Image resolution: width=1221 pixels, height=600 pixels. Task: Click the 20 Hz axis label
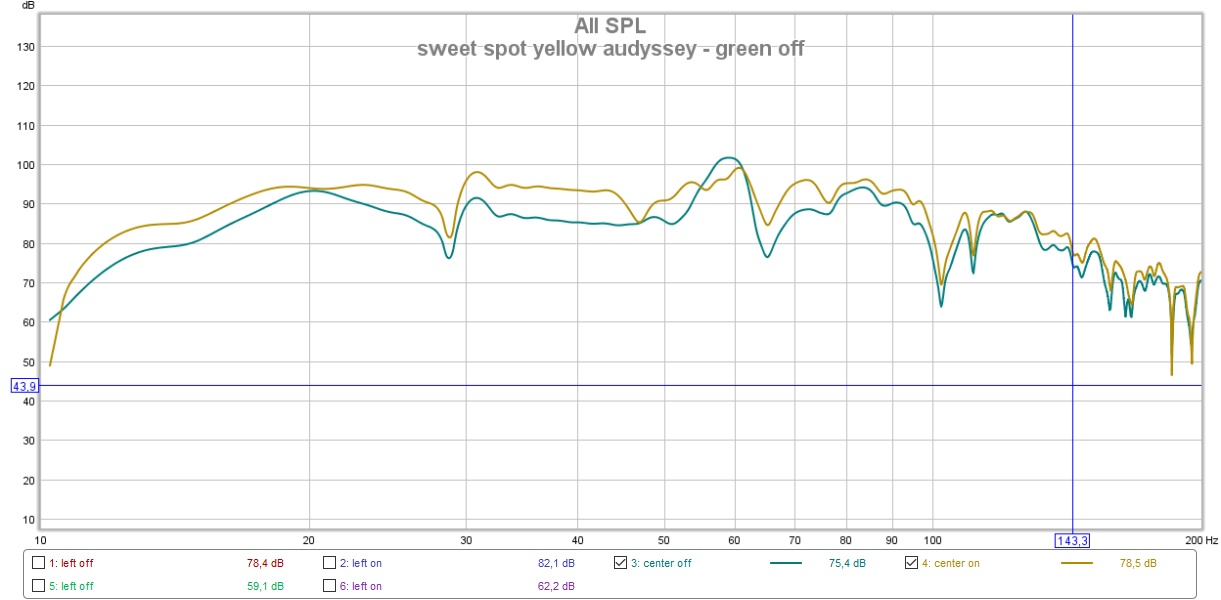309,539
